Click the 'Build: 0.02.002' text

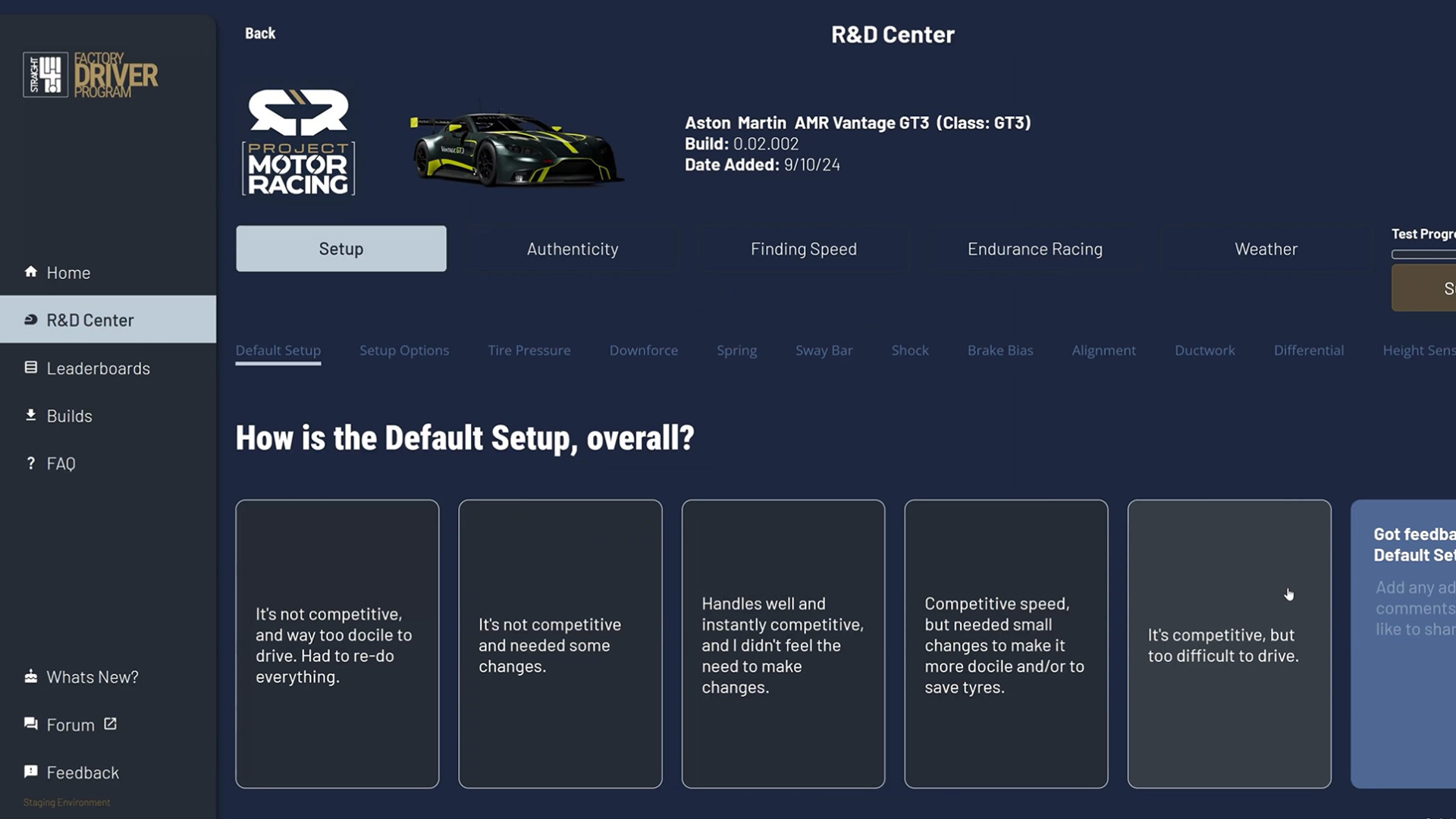point(742,143)
